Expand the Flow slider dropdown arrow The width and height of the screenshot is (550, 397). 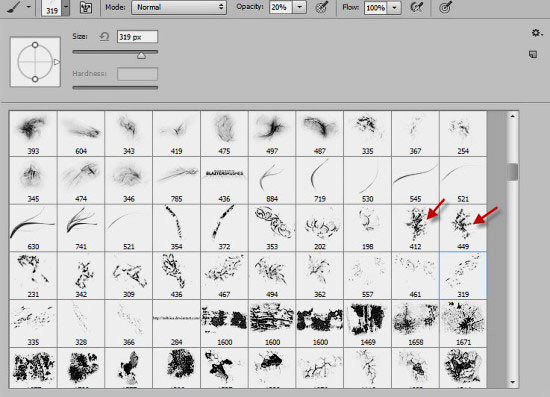pos(394,7)
